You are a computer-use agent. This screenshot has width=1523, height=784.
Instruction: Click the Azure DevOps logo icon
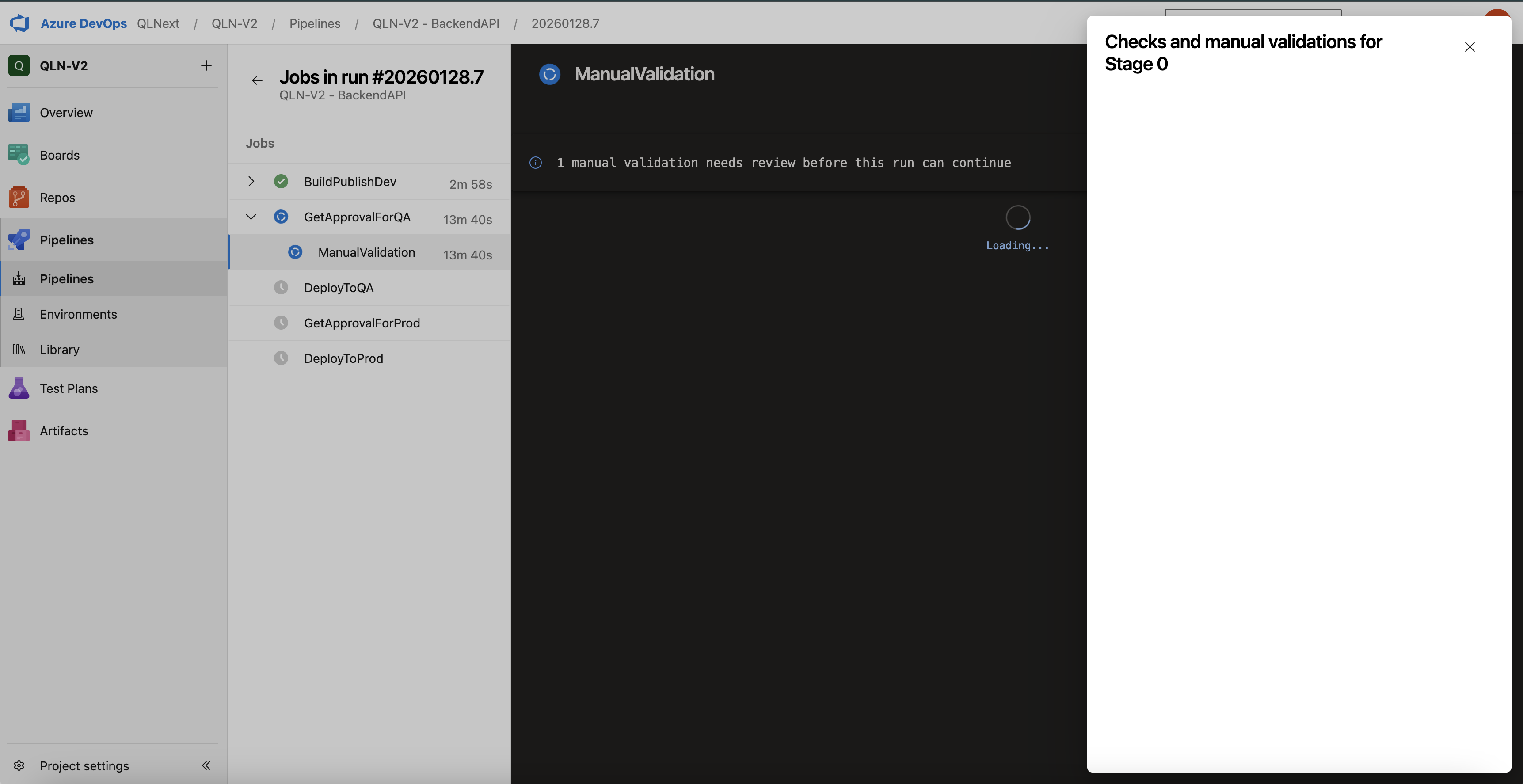tap(19, 23)
